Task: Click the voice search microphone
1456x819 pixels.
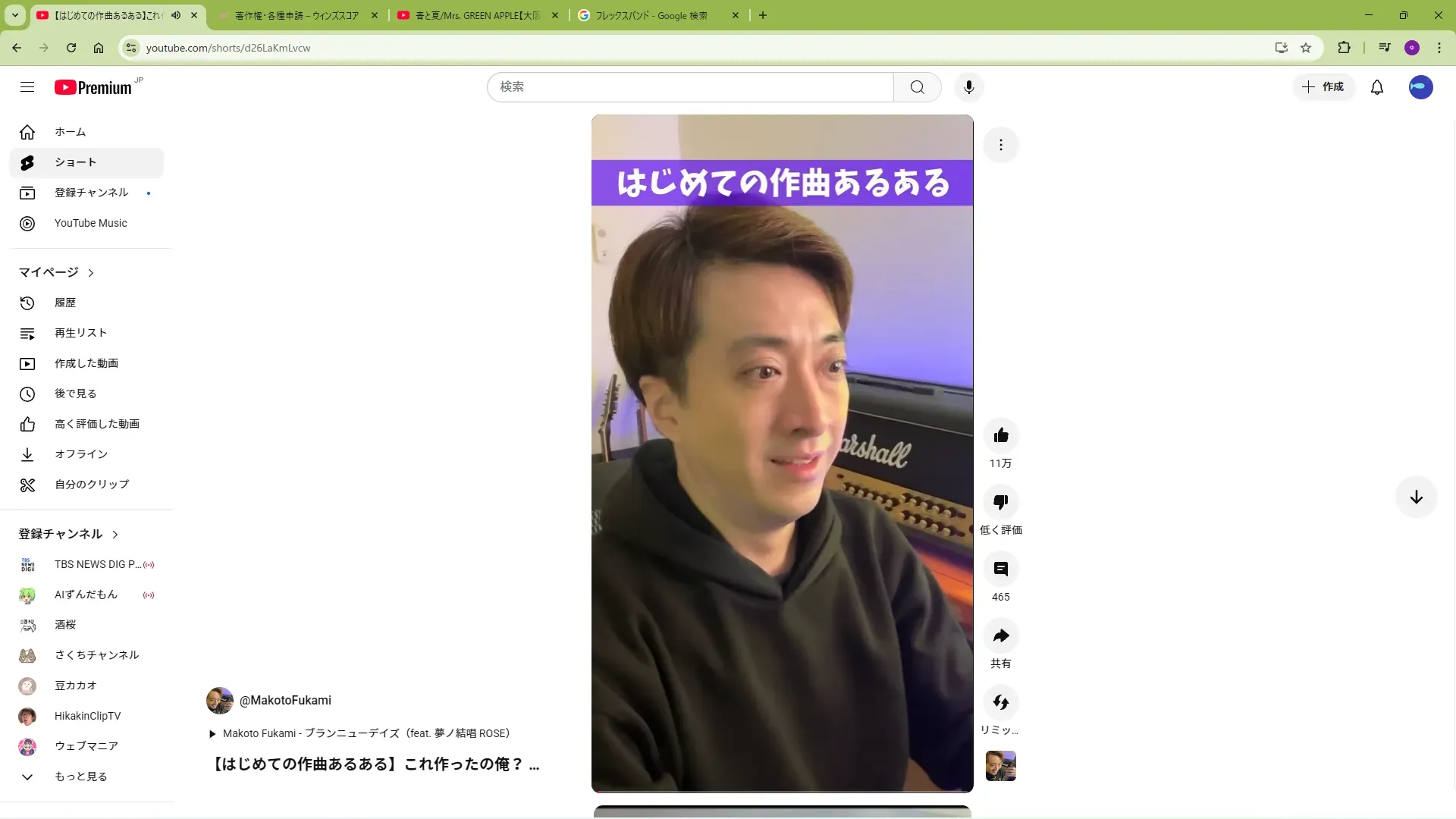Action: (968, 87)
